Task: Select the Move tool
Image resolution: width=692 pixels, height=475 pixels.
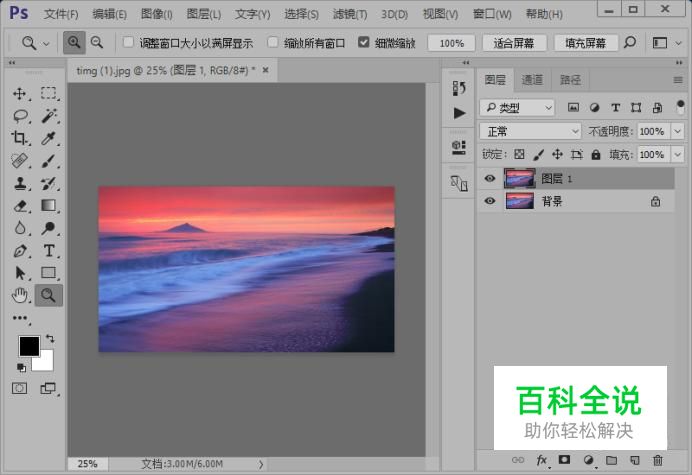Action: pyautogui.click(x=19, y=93)
